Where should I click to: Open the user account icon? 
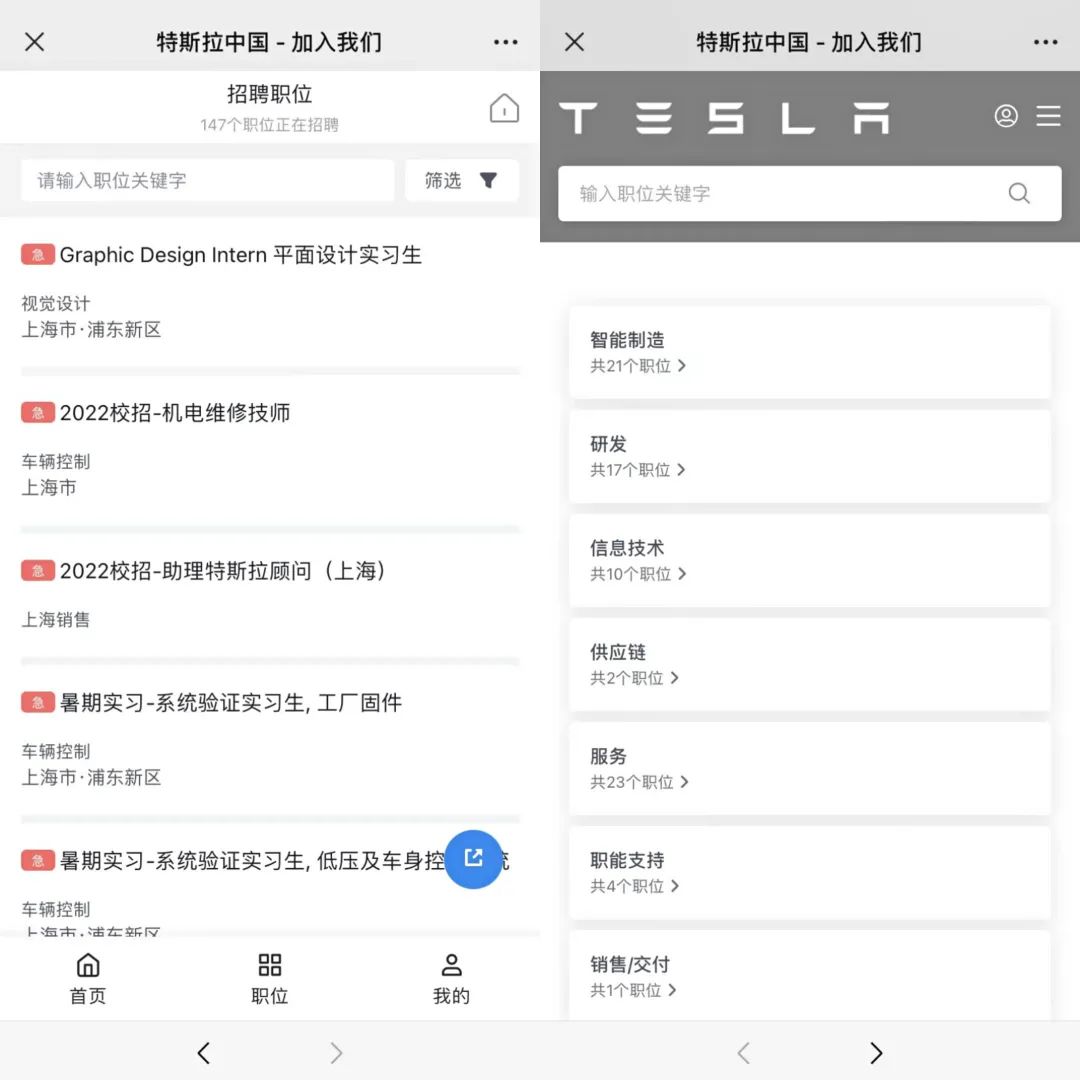[1006, 116]
